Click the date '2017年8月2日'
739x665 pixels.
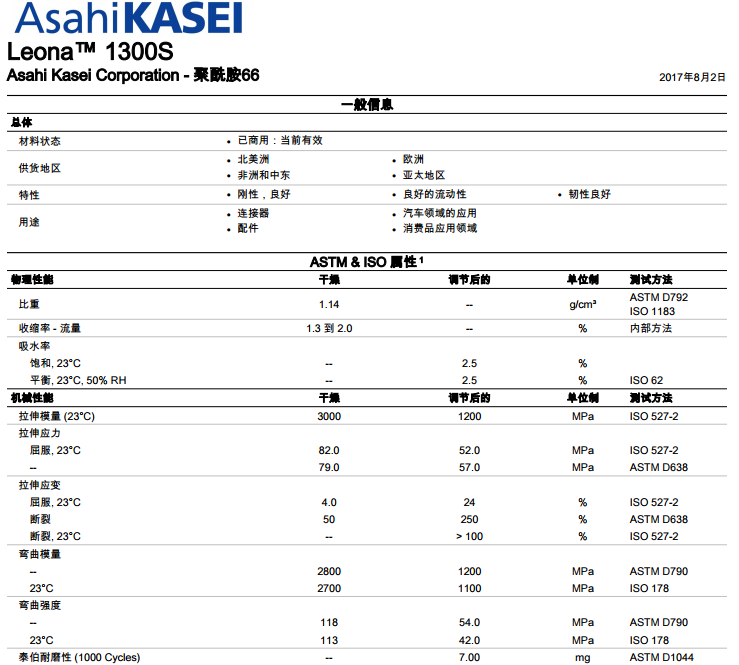[x=692, y=77]
